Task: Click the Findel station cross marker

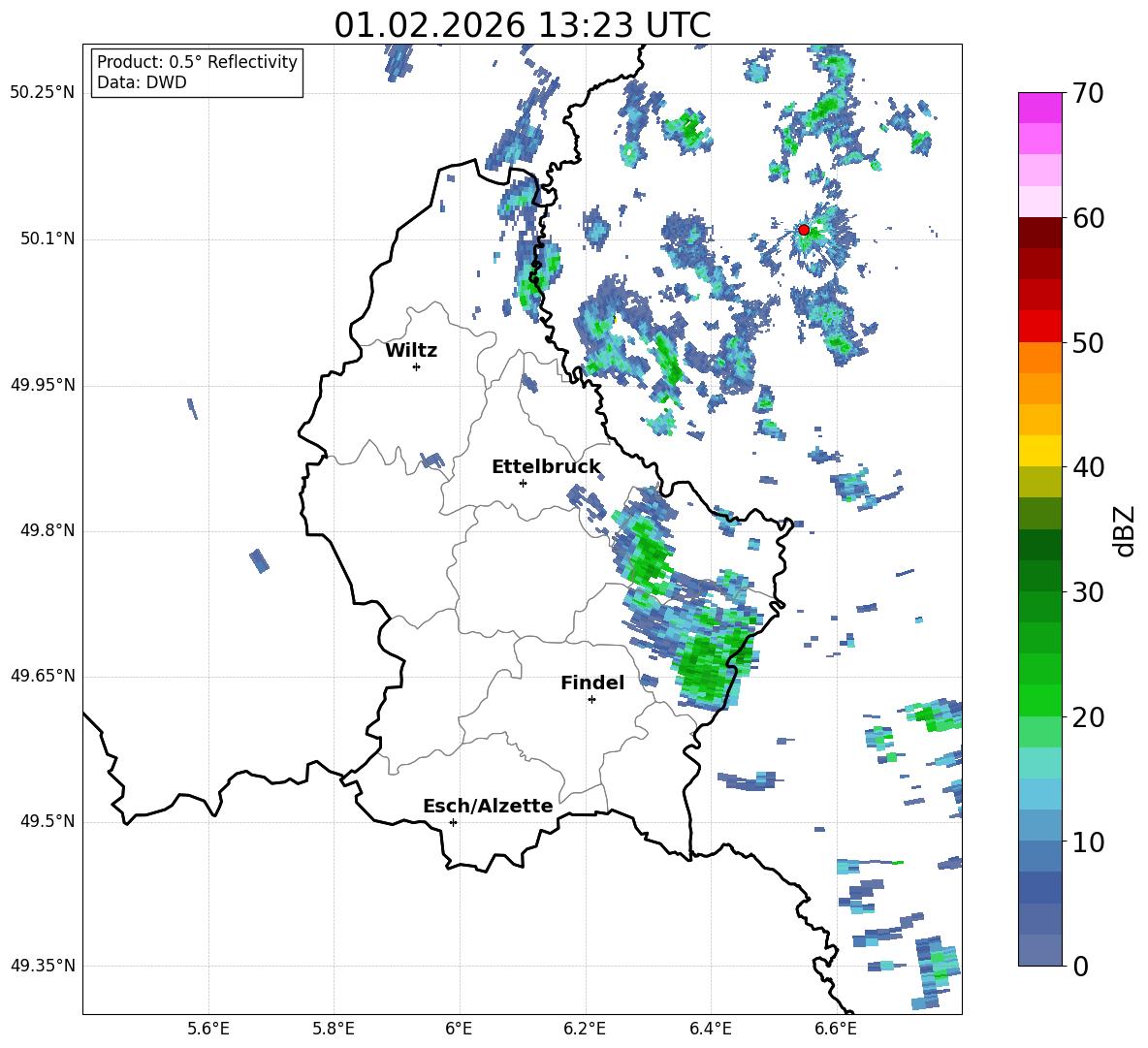Action: pyautogui.click(x=591, y=700)
